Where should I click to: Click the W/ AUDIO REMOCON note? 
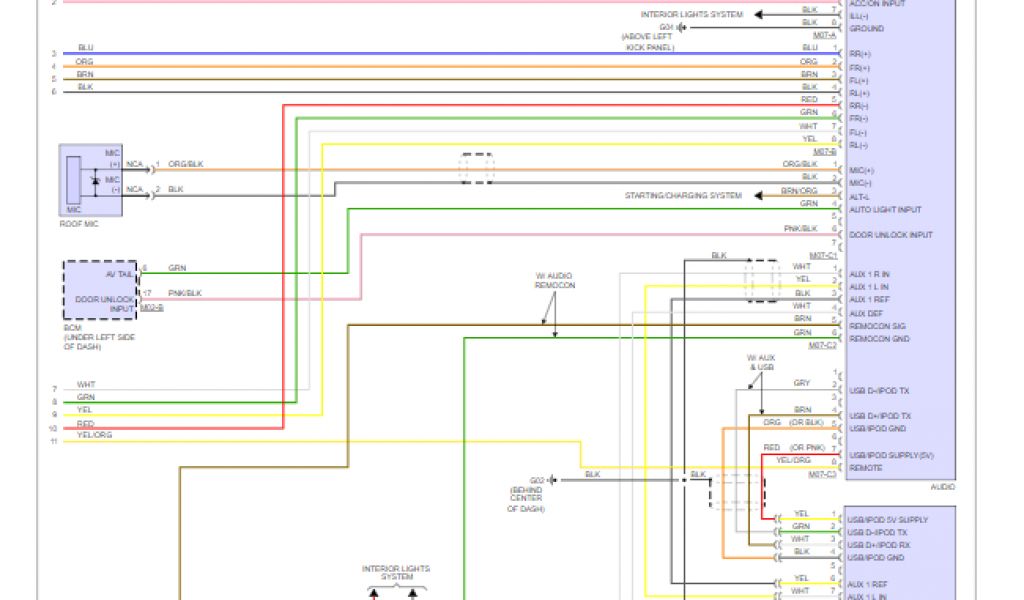(555, 280)
